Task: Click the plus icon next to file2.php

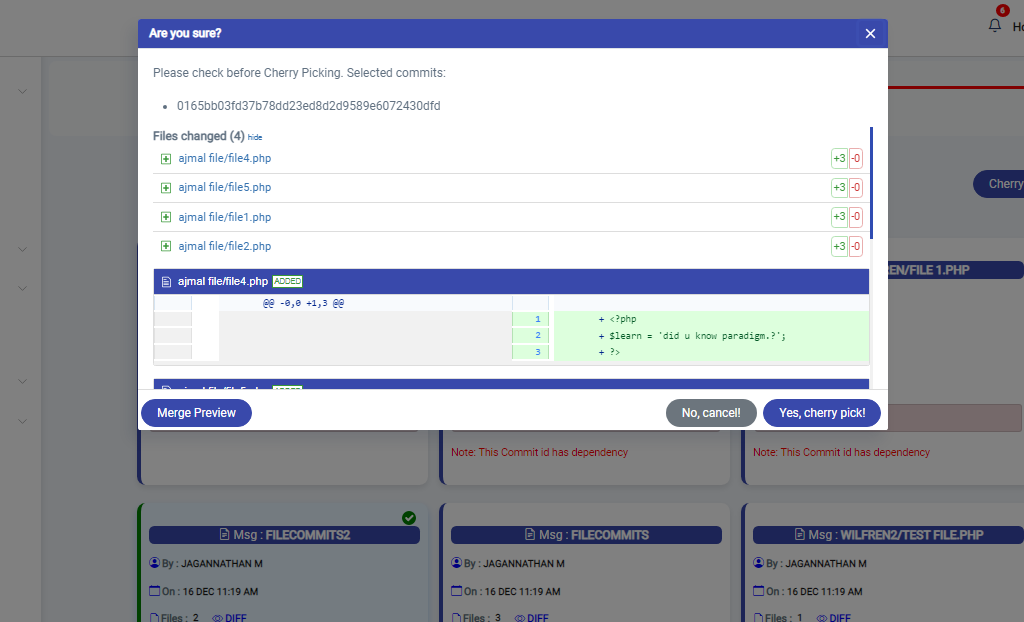Action: point(166,246)
